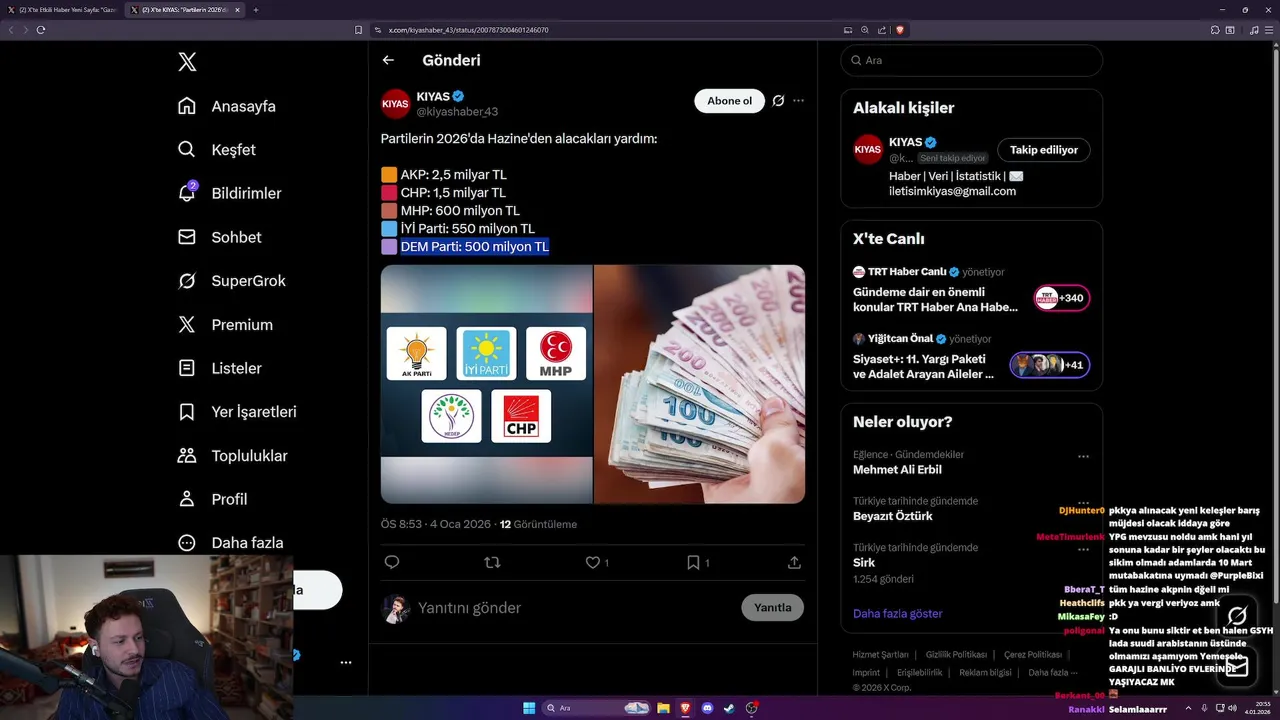The width and height of the screenshot is (1280, 720).
Task: Open Sohbet messages
Action: [x=219, y=237]
